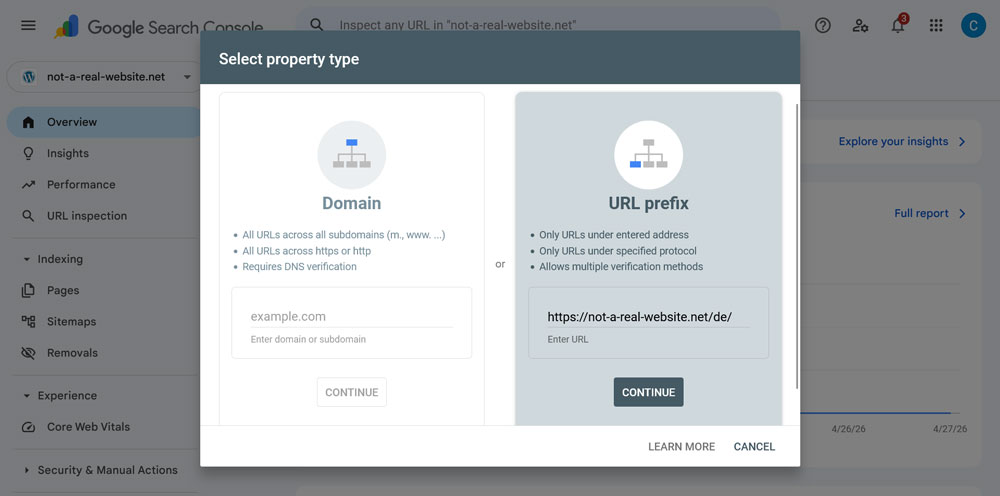Click Learn More in dialog
The width and height of the screenshot is (1000, 496).
pos(681,446)
